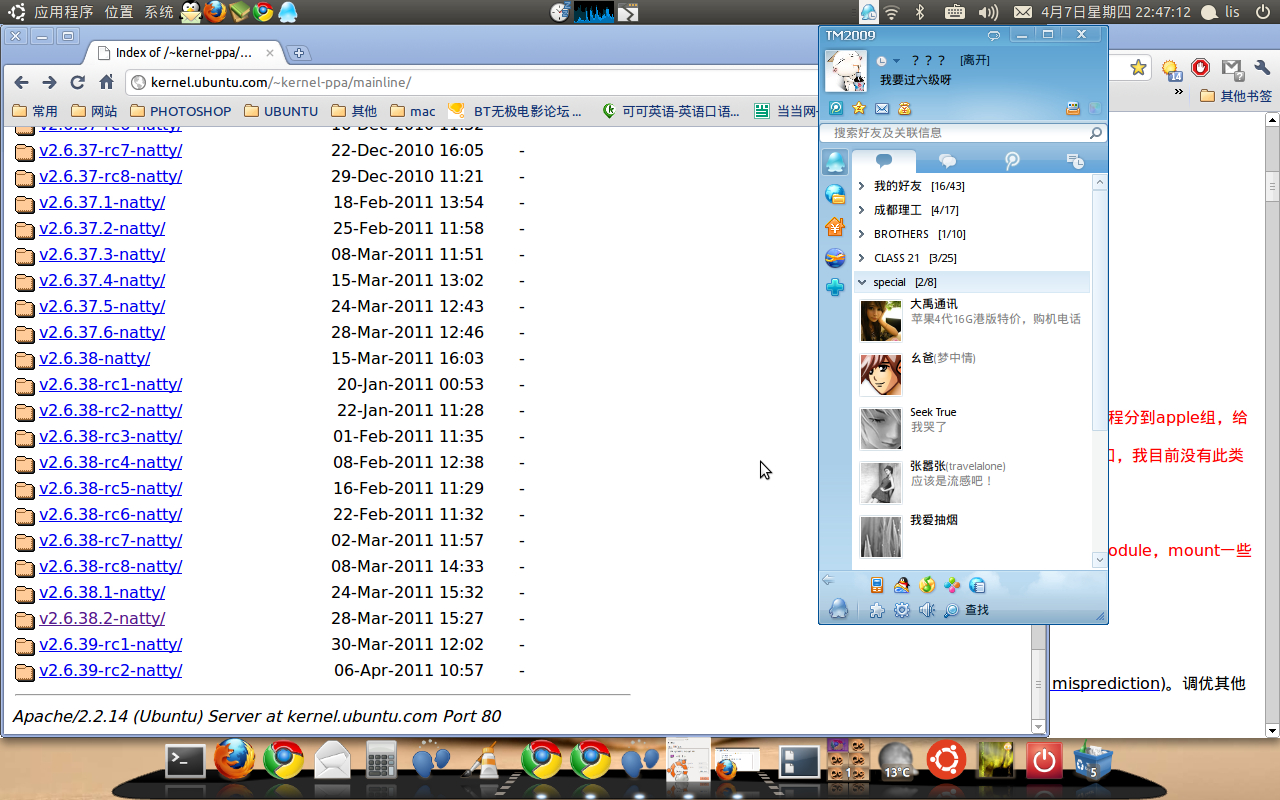This screenshot has height=800, width=1280.
Task: Expand the 我的好友 contact group
Action: click(x=972, y=186)
